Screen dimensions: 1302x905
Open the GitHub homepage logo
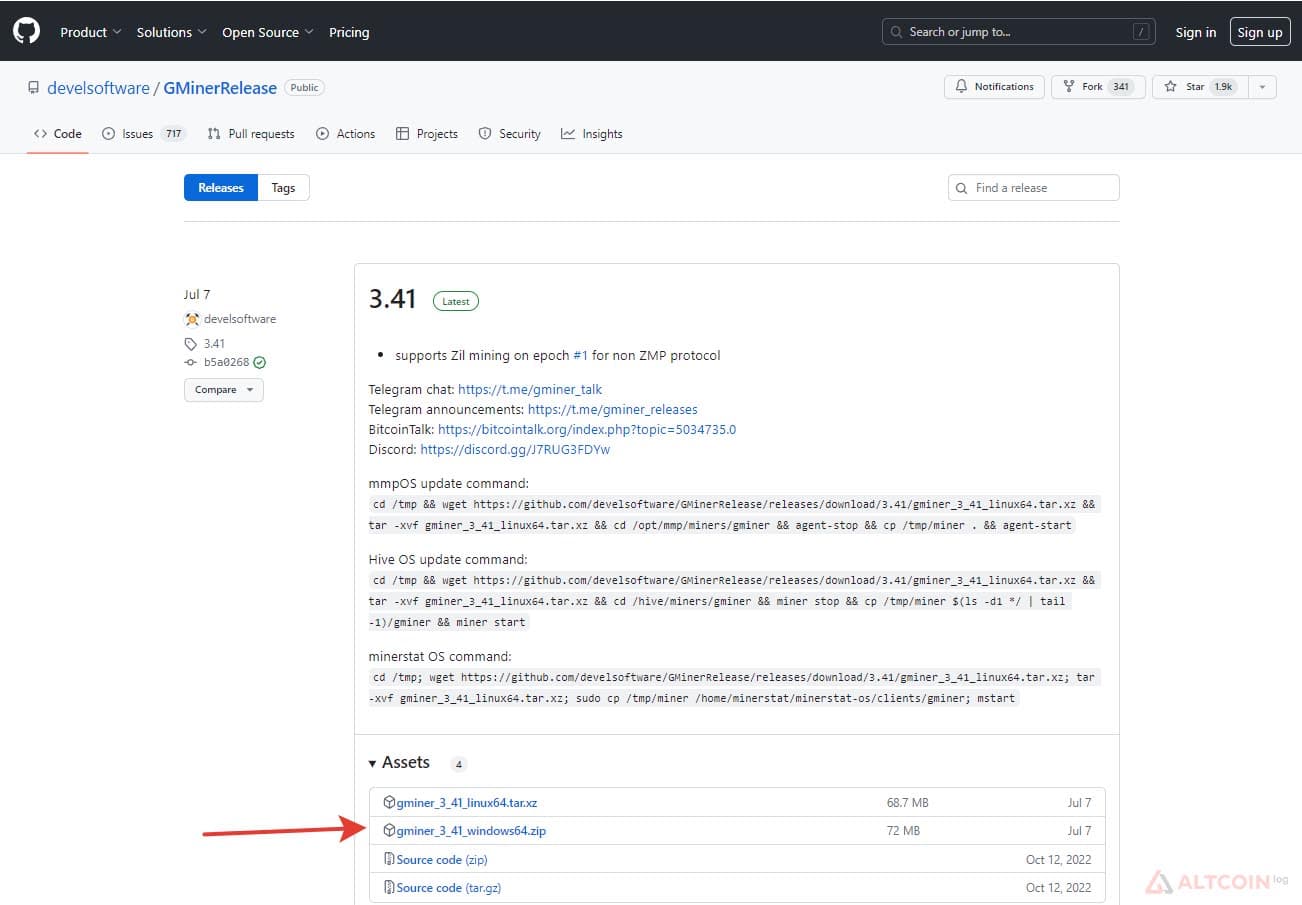click(26, 31)
